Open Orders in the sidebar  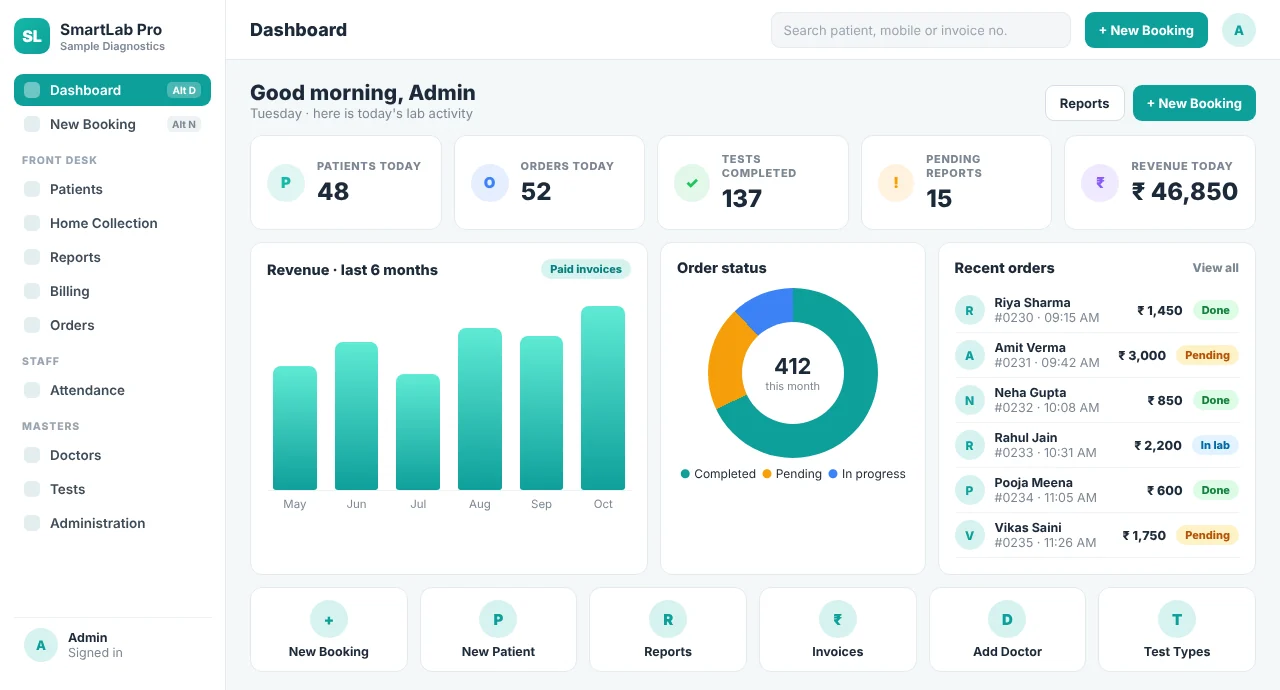[112, 325]
